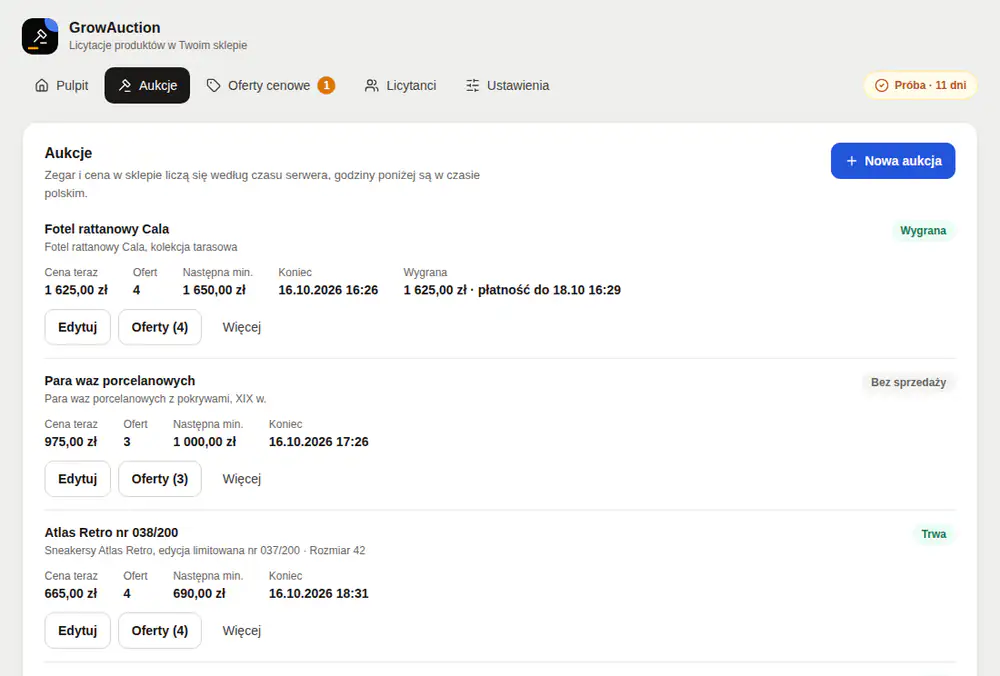The image size is (1000, 676).
Task: Open Więcej options for Atlas Retro
Action: [242, 631]
